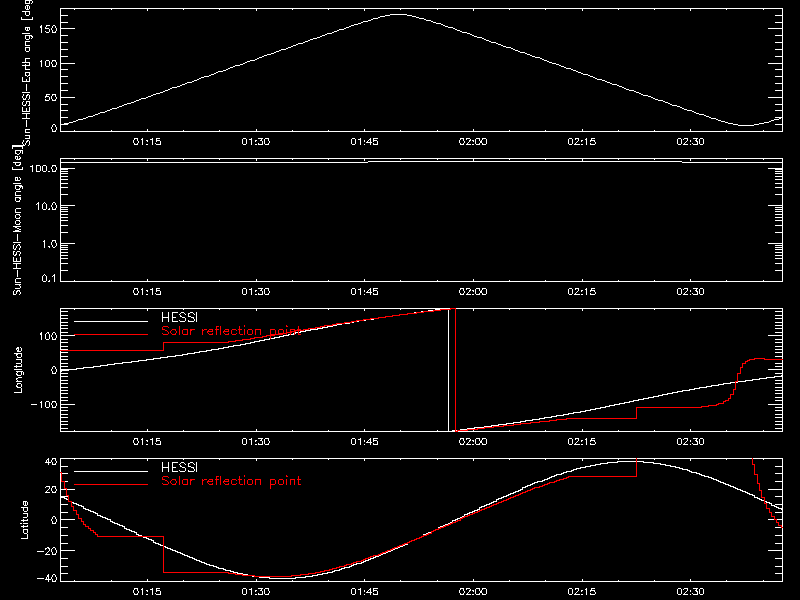Image resolution: width=800 pixels, height=600 pixels.
Task: Click the 0 tick on Longitude axis
Action: click(x=55, y=370)
